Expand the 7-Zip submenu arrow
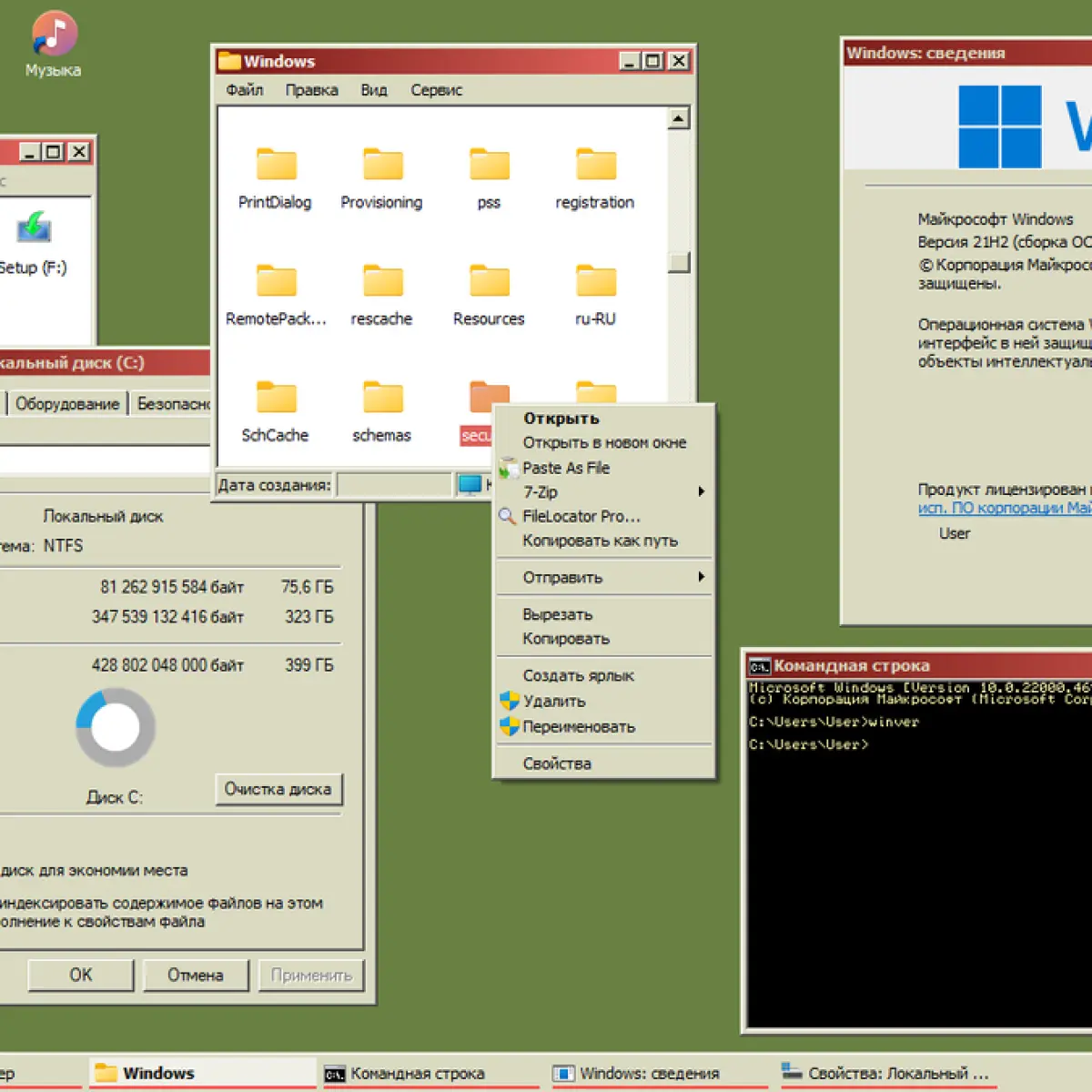This screenshot has width=1092, height=1092. [x=701, y=492]
